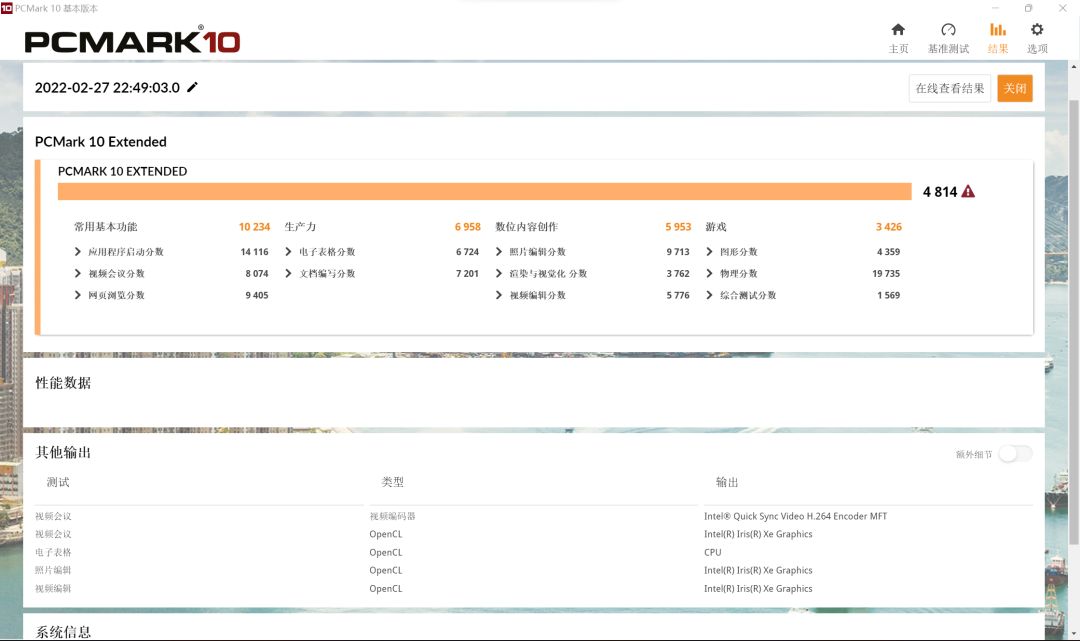The height and width of the screenshot is (641, 1080).
Task: Click the 常用基本功能 heading
Action: (106, 227)
